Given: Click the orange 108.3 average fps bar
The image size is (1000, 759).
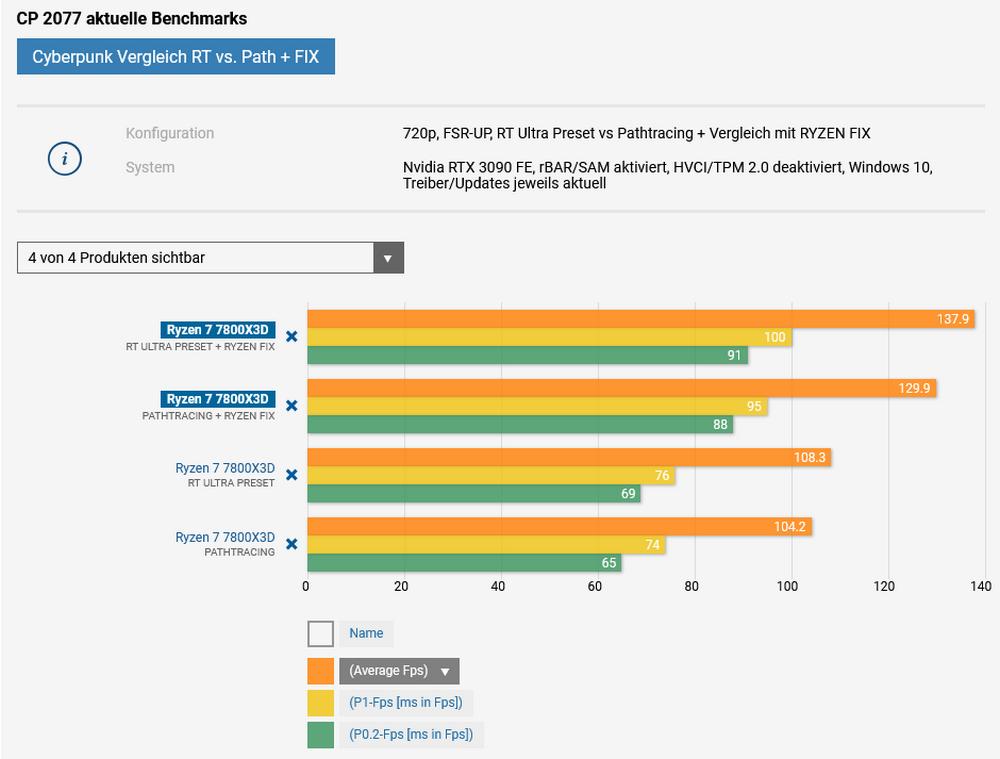Looking at the screenshot, I should pyautogui.click(x=570, y=457).
